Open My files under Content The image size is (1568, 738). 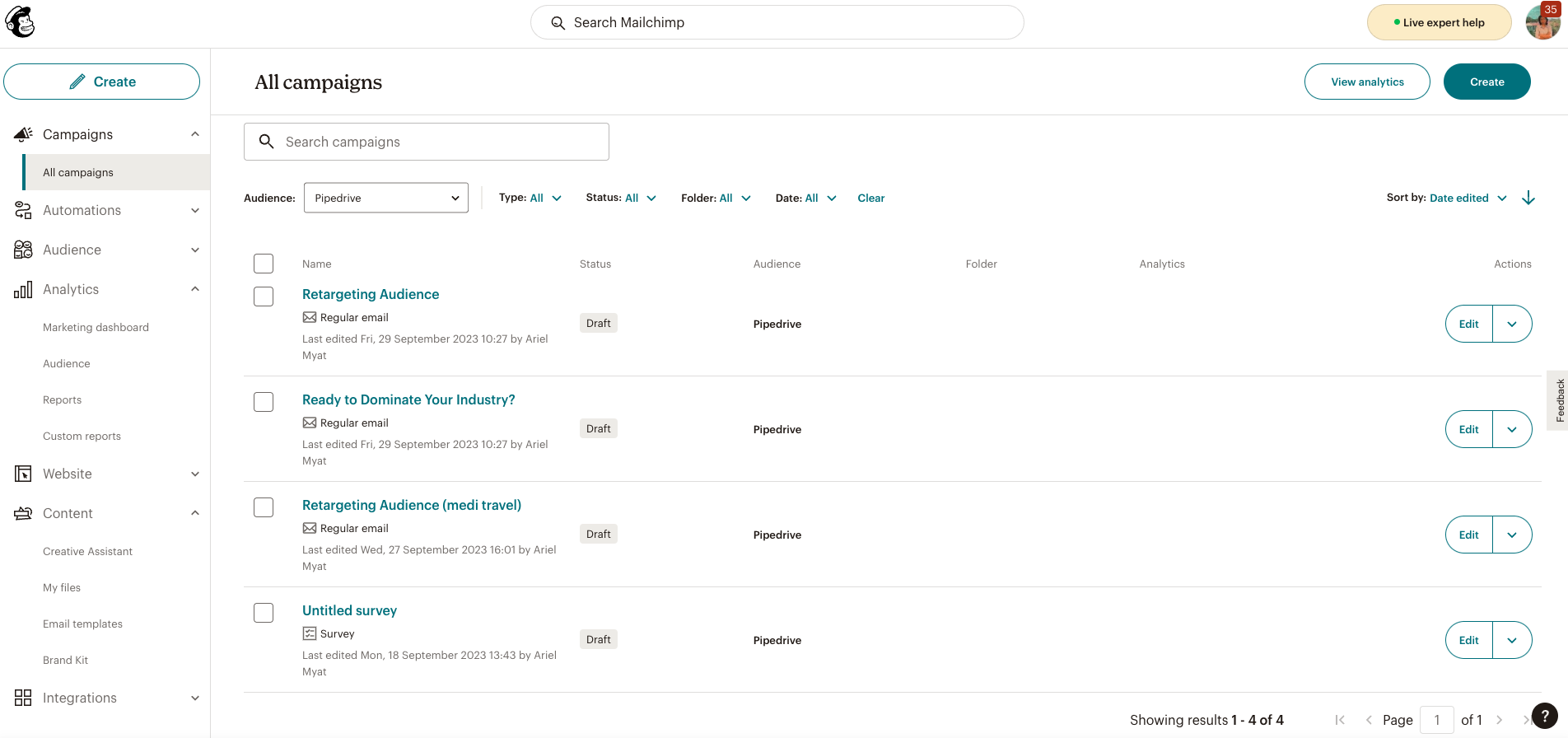click(62, 587)
